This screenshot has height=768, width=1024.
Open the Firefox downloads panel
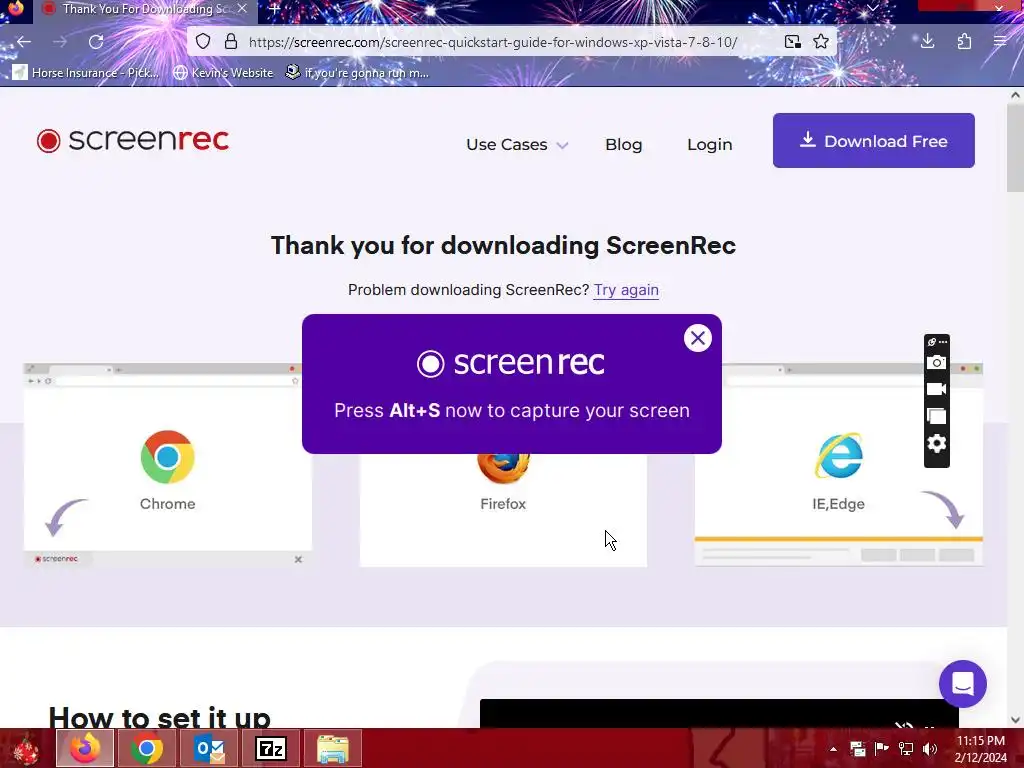tap(927, 42)
